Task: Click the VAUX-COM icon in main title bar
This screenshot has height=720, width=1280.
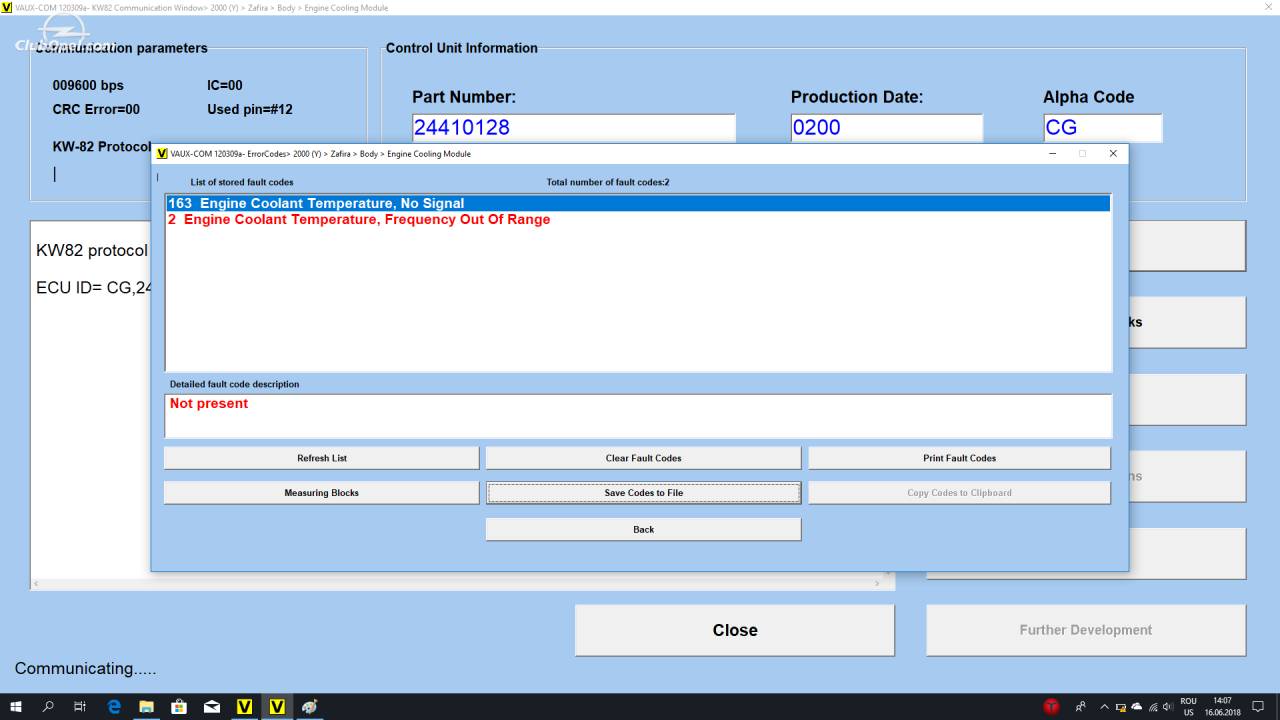Action: point(7,7)
